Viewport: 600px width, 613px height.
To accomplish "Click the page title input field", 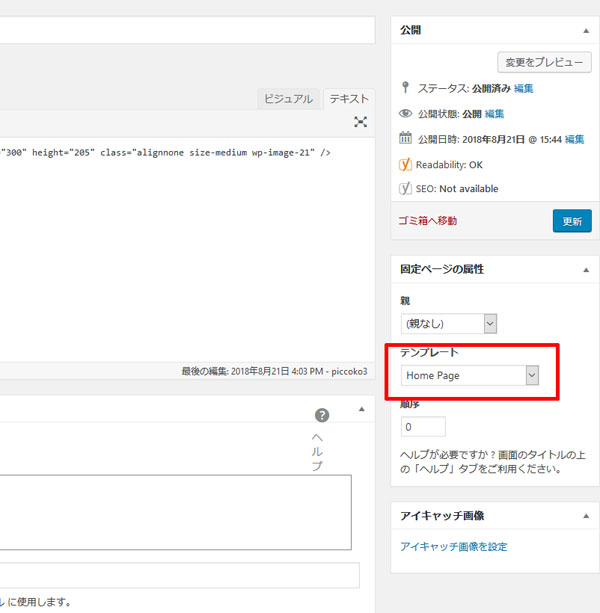I will [187, 30].
